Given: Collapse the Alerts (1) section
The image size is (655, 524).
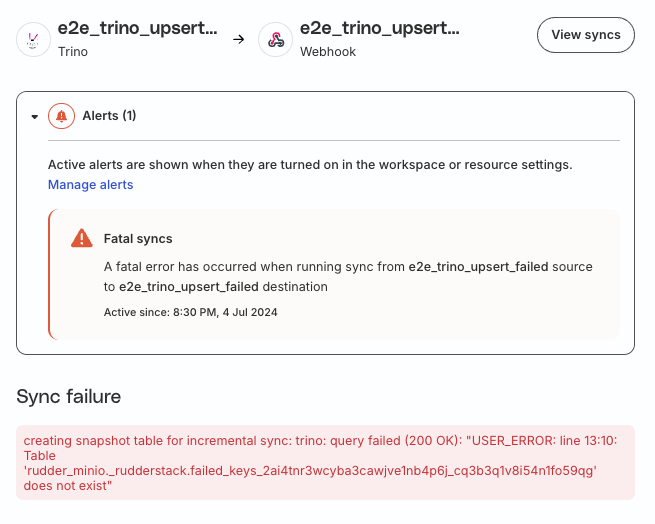Looking at the screenshot, I should 35,117.
